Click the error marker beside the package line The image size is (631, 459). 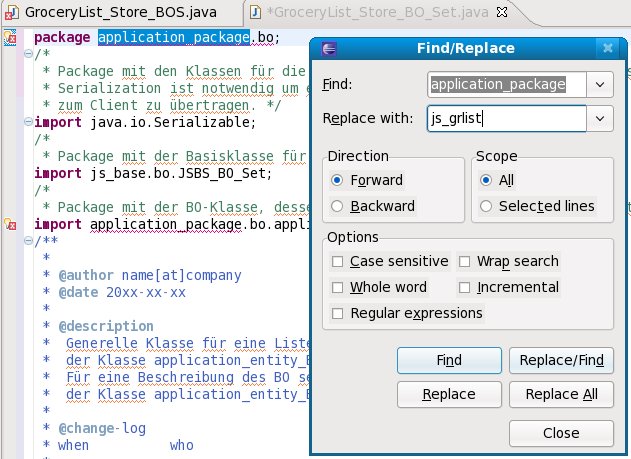click(x=10, y=38)
